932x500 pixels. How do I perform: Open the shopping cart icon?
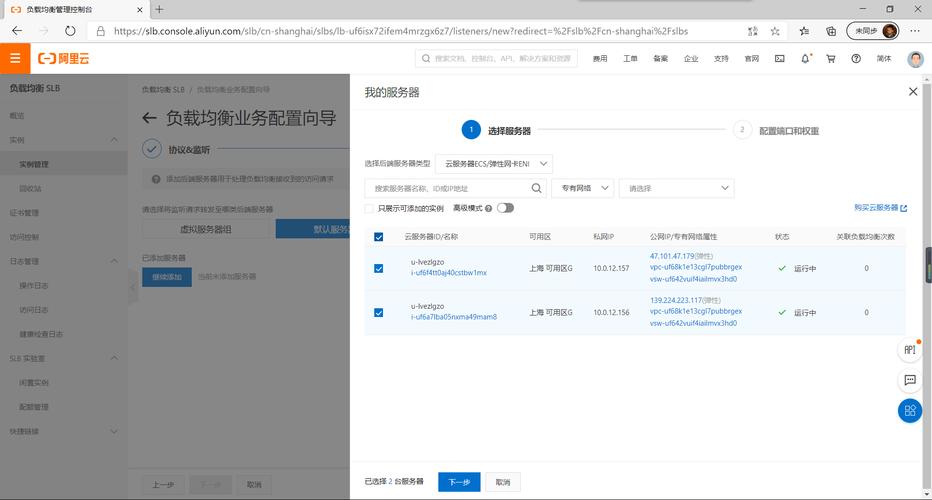[x=831, y=58]
